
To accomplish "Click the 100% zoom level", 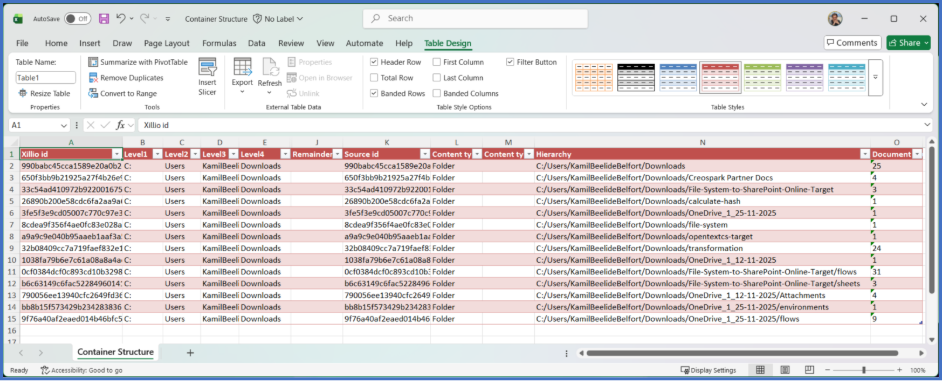I will tap(917, 370).
